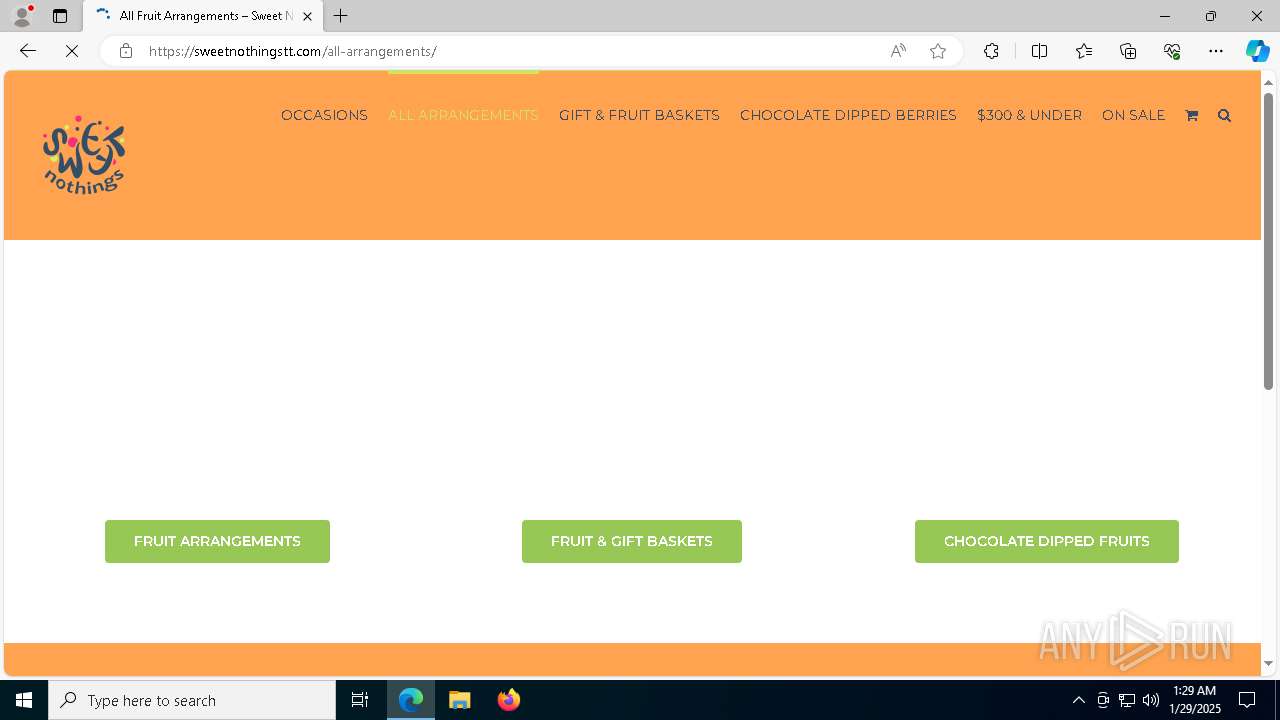Open the Windows notification center
This screenshot has height=720, width=1280.
[1247, 700]
